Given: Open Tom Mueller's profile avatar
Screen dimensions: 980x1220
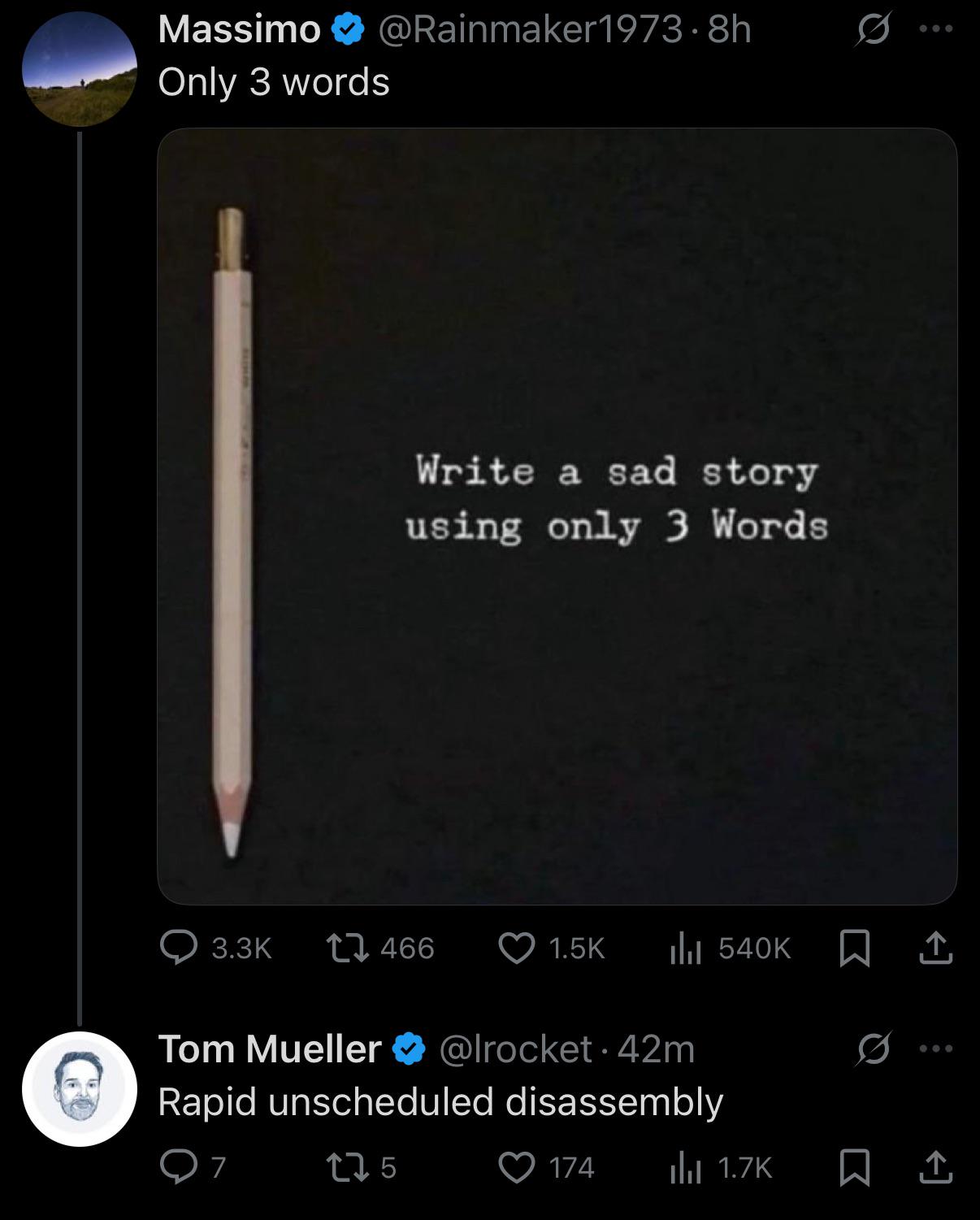Looking at the screenshot, I should (x=80, y=1089).
